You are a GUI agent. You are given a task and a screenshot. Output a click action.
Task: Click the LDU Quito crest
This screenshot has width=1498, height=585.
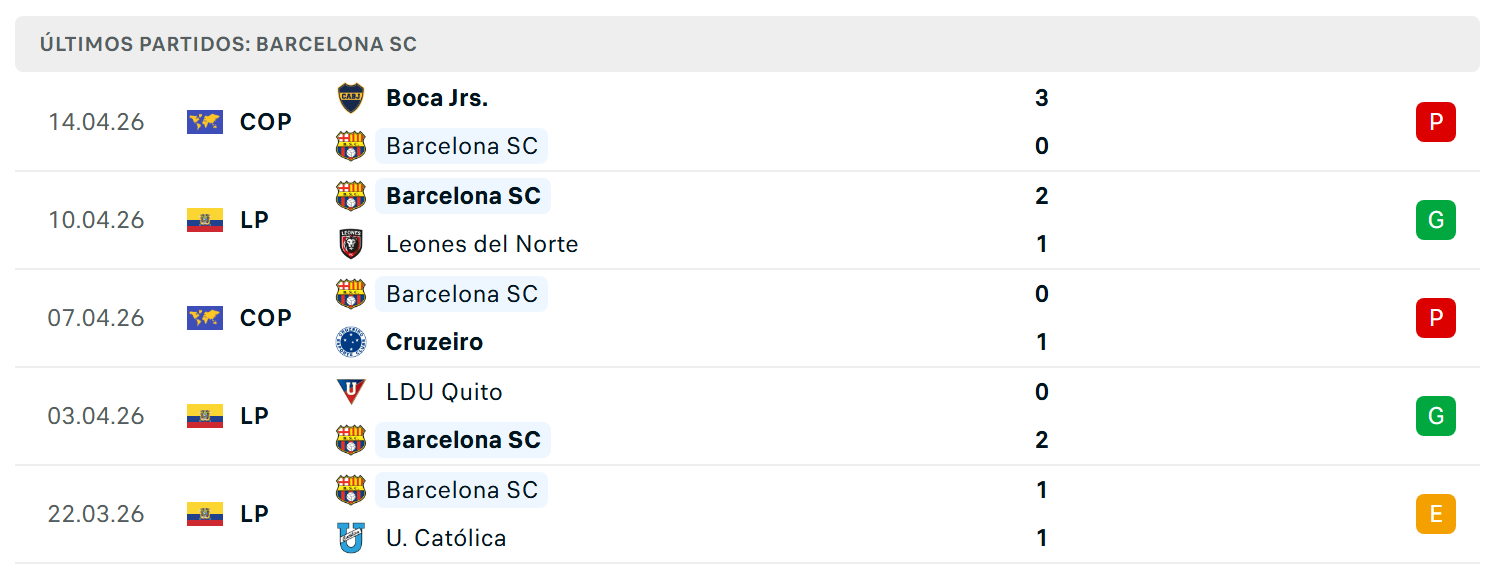point(350,391)
